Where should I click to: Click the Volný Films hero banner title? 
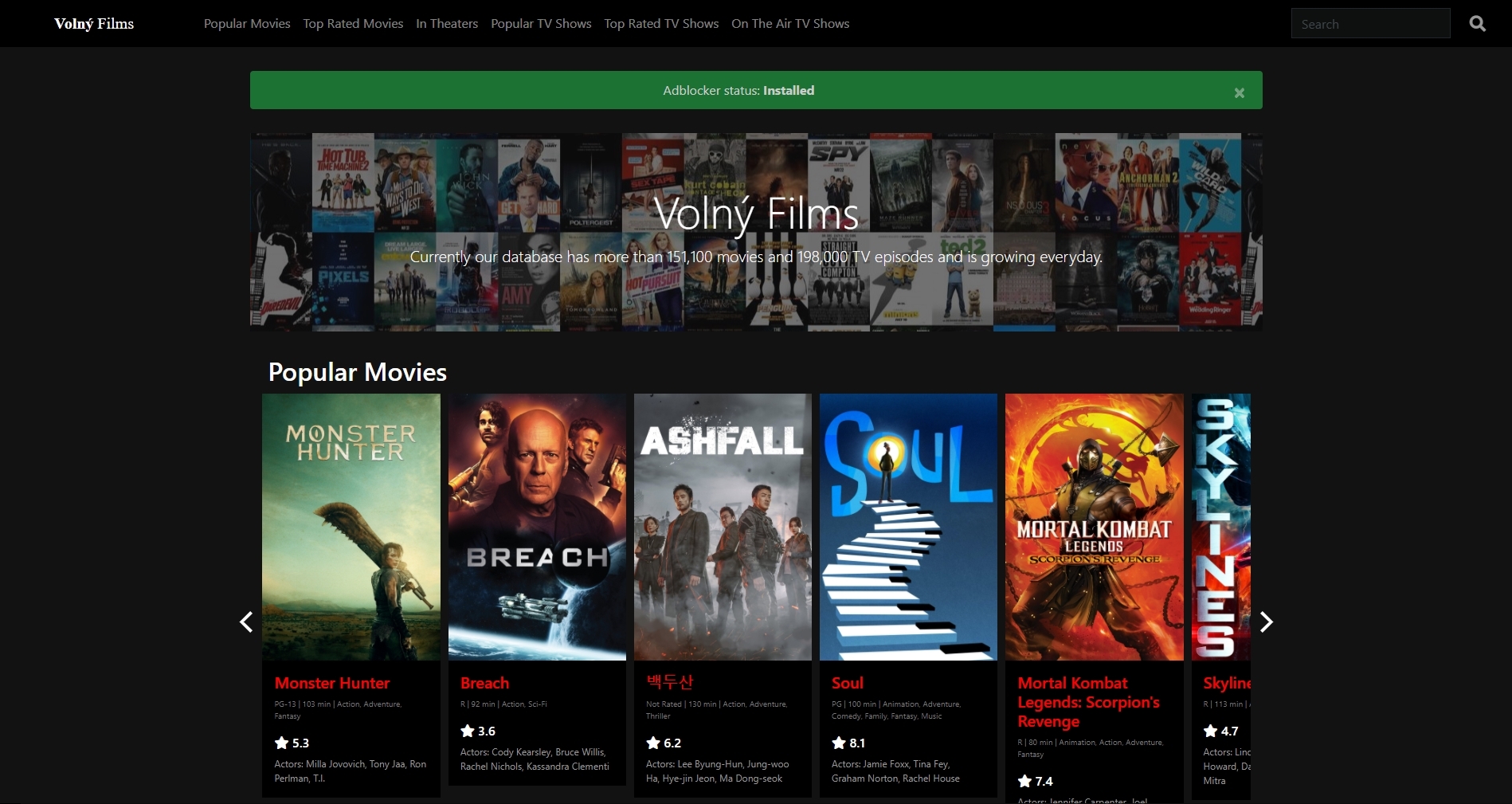coord(756,214)
